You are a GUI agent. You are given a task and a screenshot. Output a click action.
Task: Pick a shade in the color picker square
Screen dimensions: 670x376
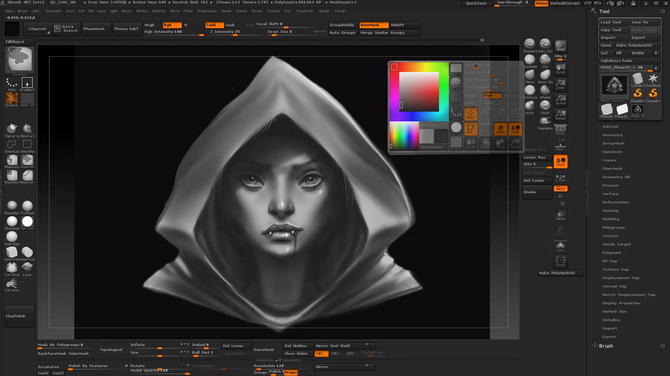click(419, 91)
